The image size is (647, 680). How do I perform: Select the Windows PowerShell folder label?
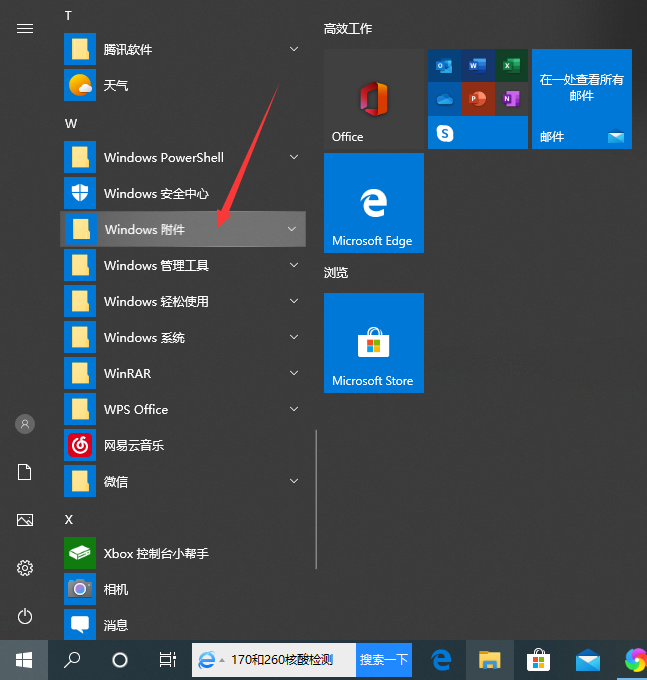coord(164,157)
